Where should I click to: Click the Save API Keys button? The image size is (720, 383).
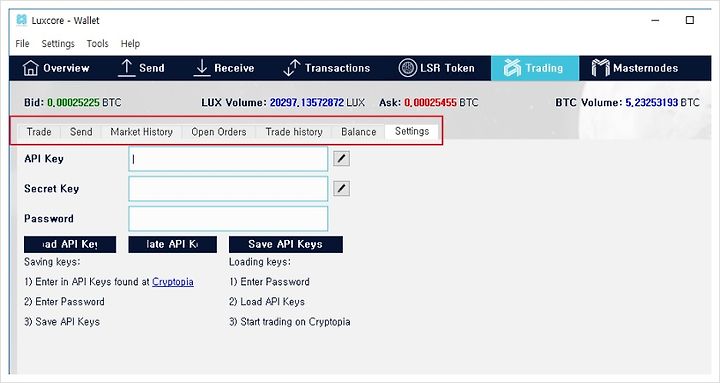[x=286, y=244]
